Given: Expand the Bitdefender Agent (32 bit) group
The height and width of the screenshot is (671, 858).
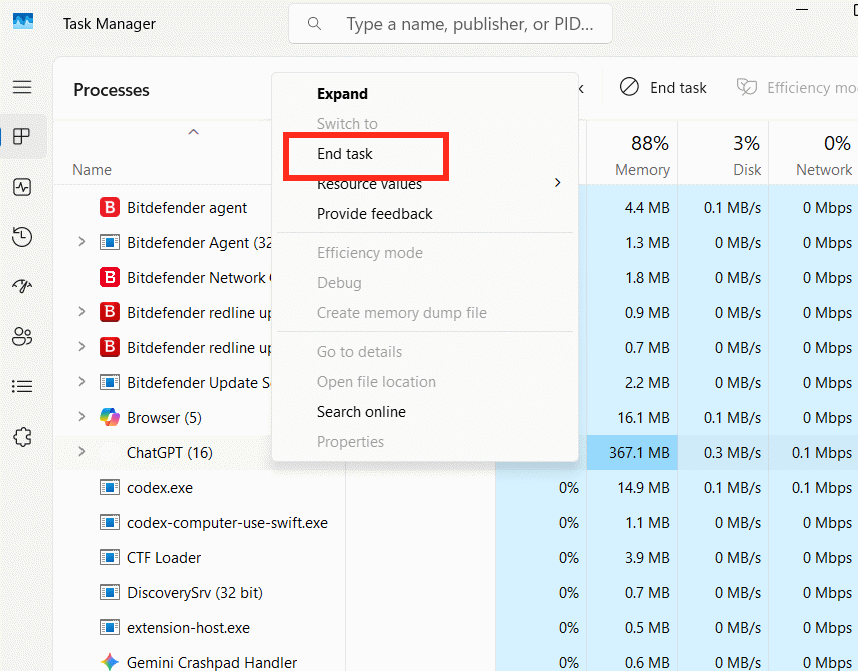Looking at the screenshot, I should (82, 241).
